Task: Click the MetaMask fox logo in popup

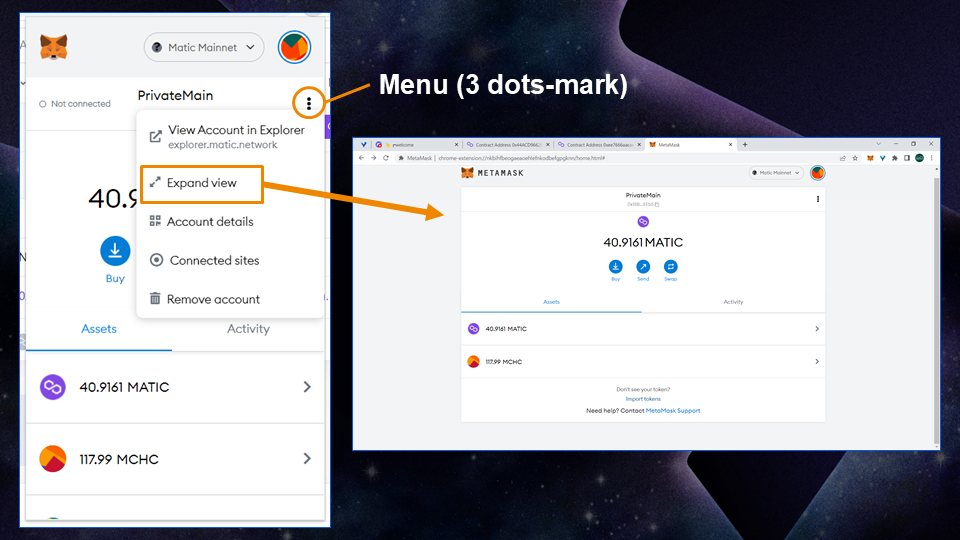Action: (x=53, y=47)
